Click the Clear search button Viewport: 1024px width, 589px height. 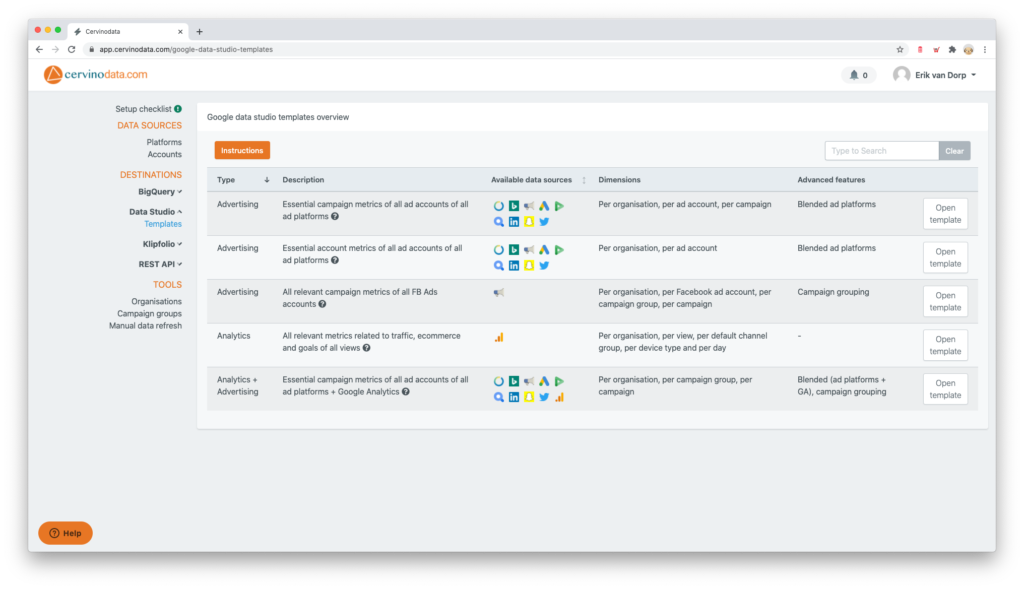click(954, 151)
